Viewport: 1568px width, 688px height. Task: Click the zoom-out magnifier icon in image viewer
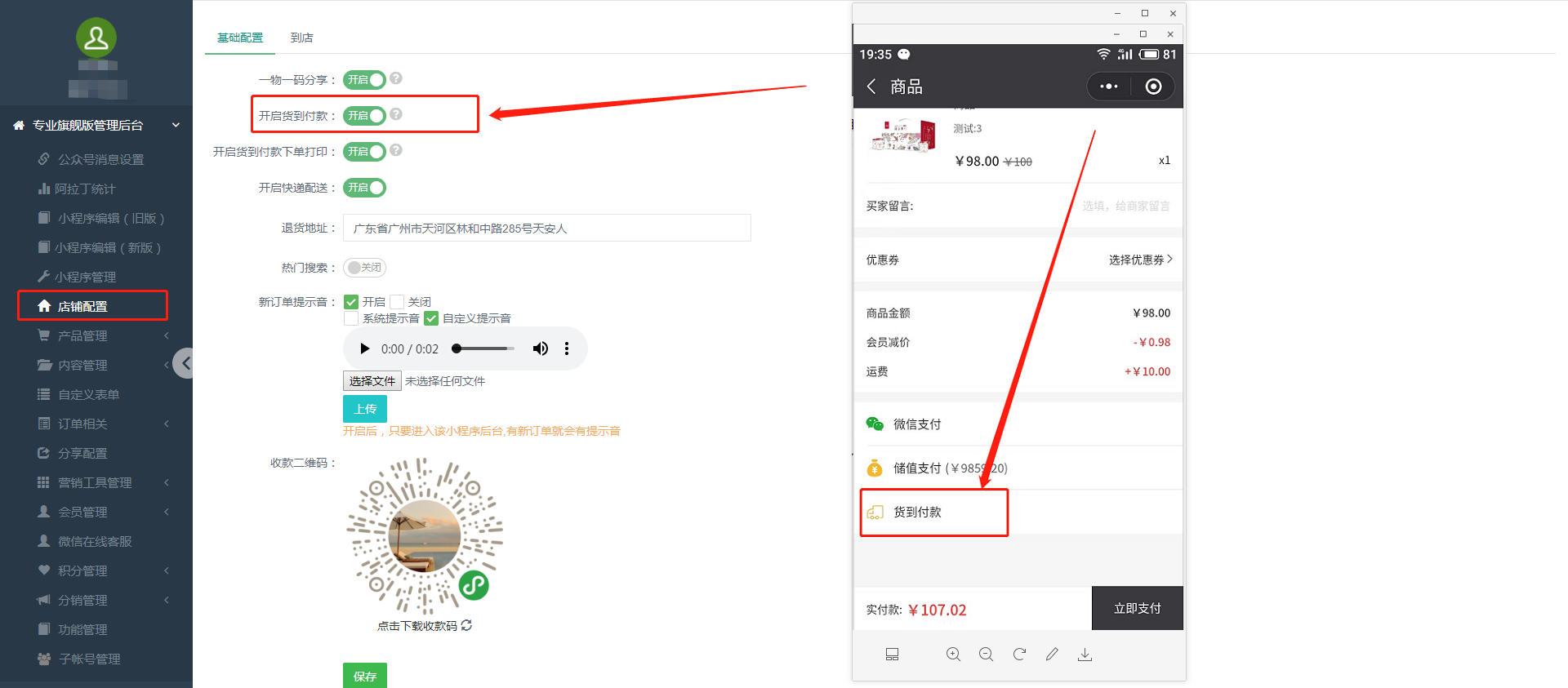[986, 655]
